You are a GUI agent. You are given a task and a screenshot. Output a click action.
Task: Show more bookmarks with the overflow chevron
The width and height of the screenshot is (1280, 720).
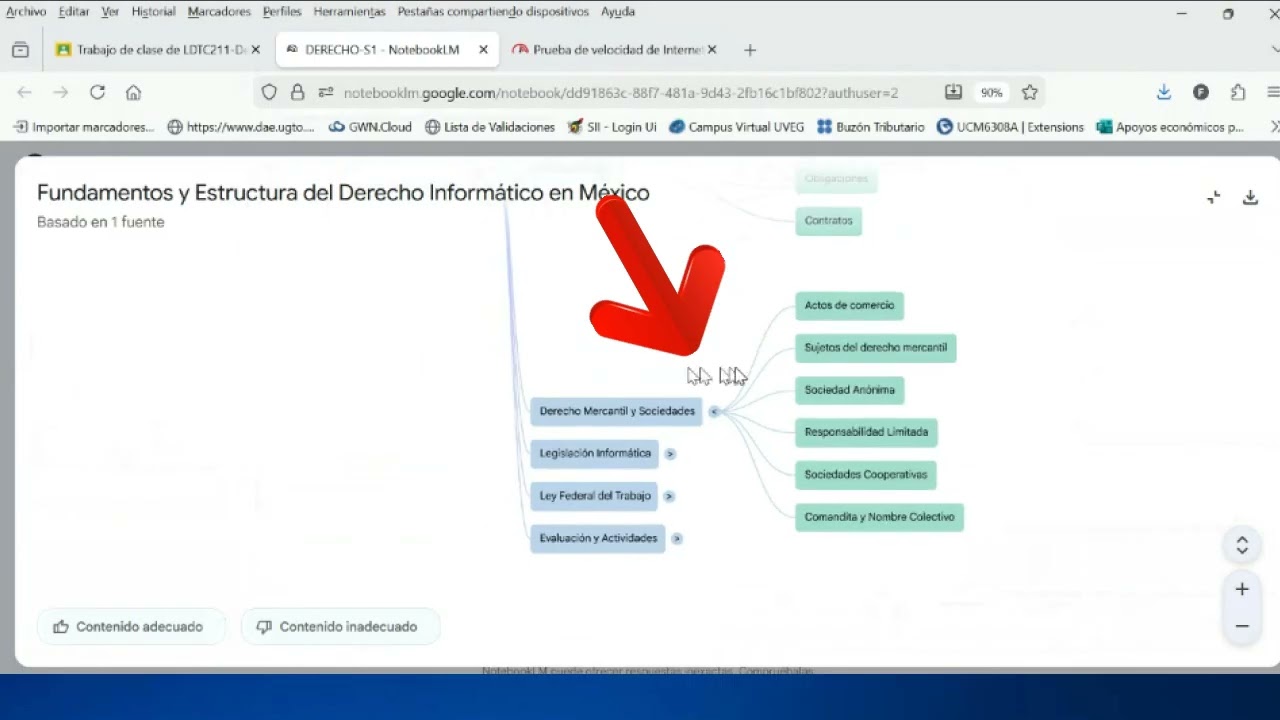(1274, 127)
